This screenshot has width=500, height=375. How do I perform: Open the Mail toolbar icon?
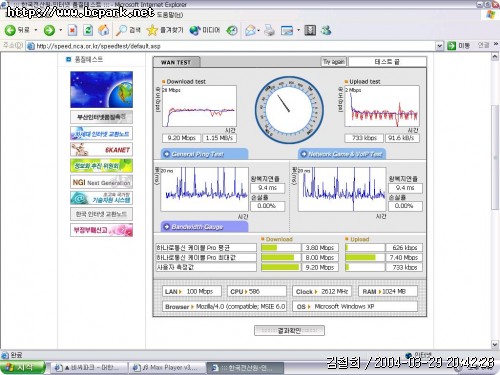coord(251,30)
